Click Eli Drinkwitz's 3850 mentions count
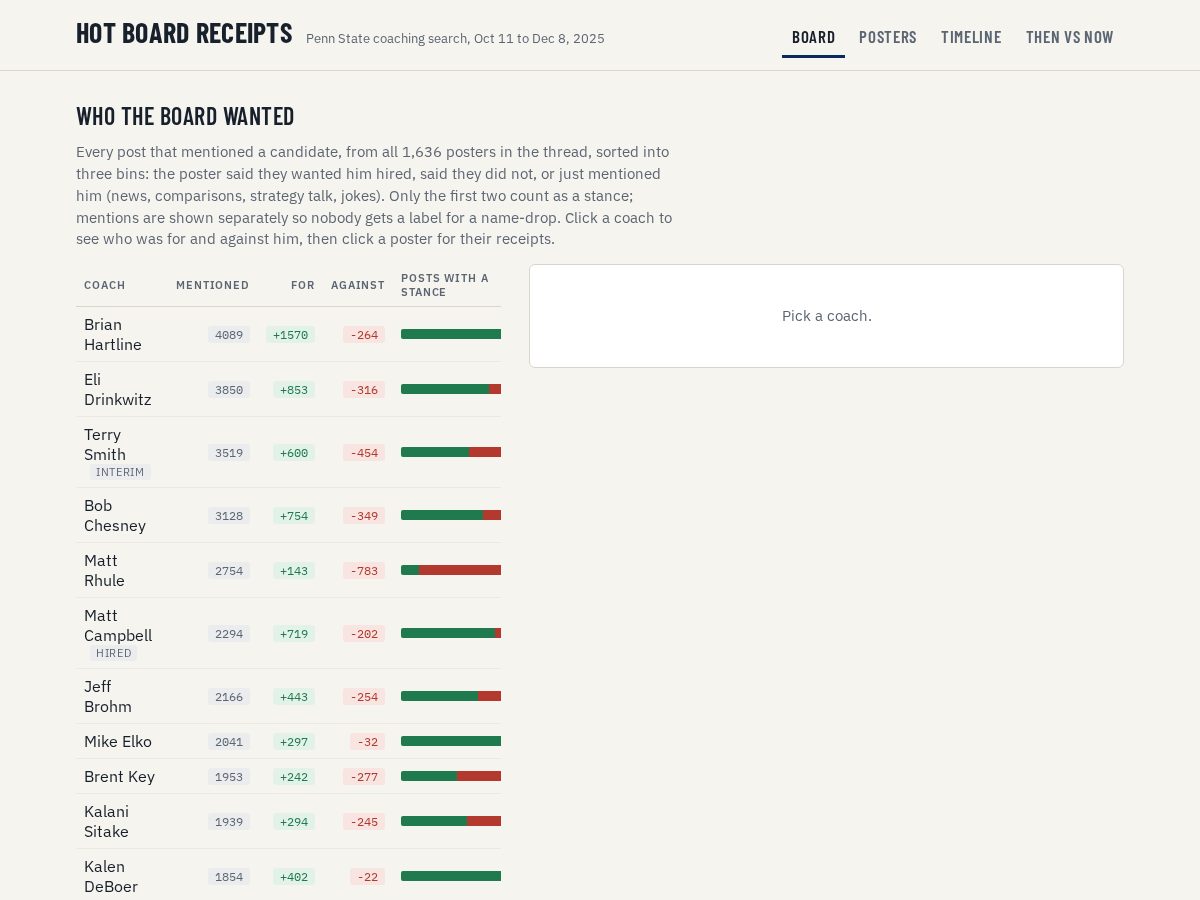Viewport: 1200px width, 900px height. click(x=229, y=390)
